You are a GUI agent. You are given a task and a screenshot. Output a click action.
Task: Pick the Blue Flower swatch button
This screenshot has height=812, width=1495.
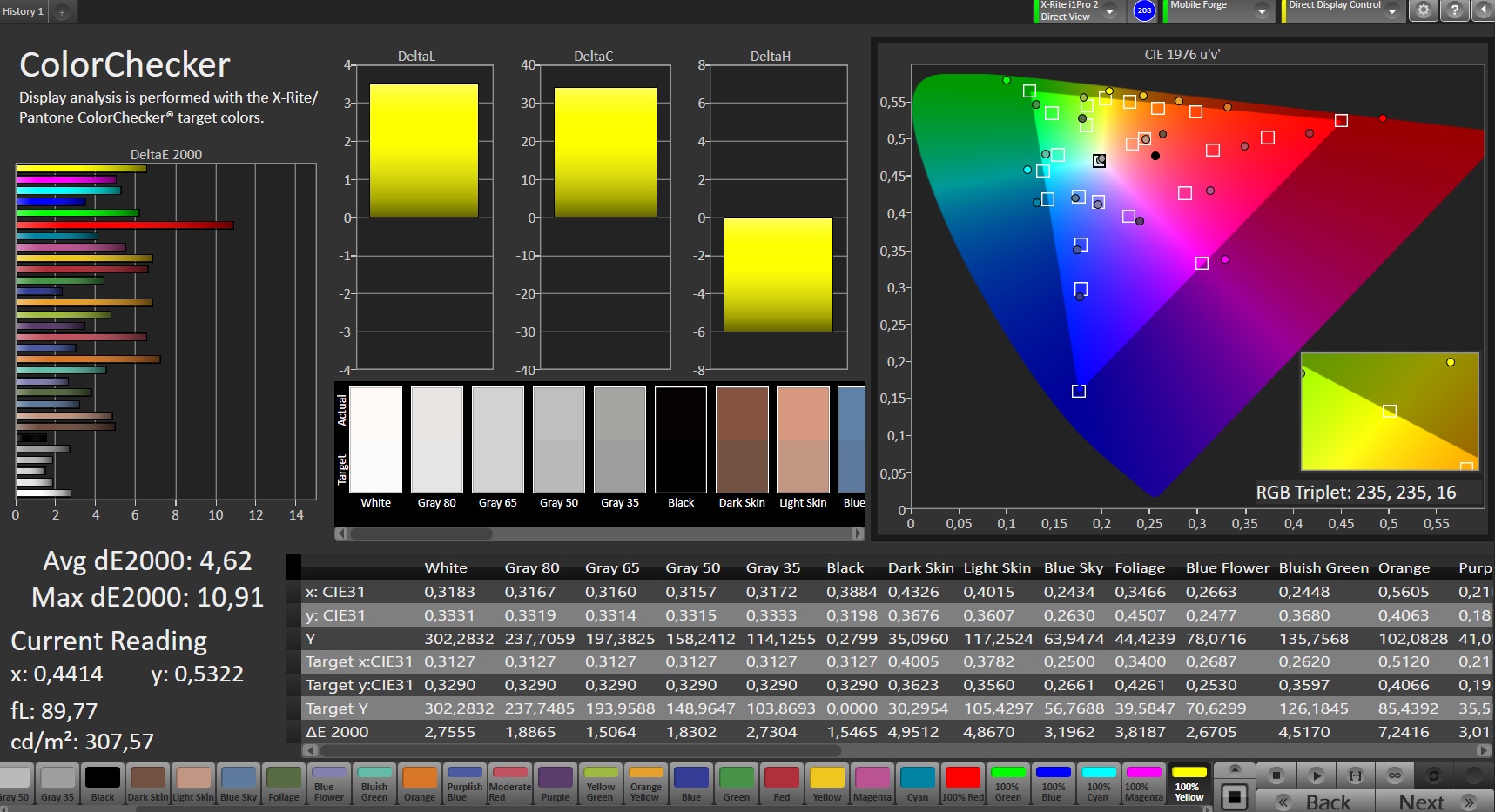tap(328, 783)
